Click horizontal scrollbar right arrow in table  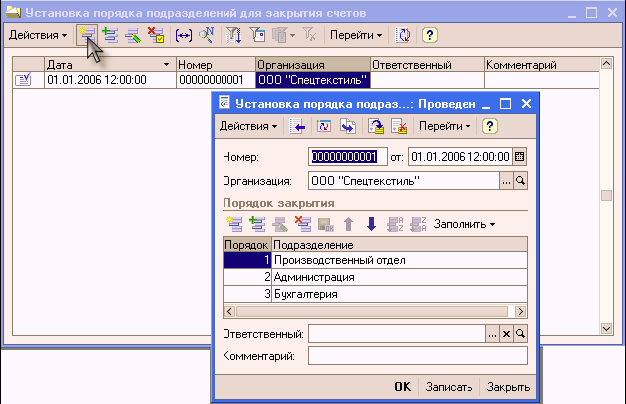click(x=520, y=311)
